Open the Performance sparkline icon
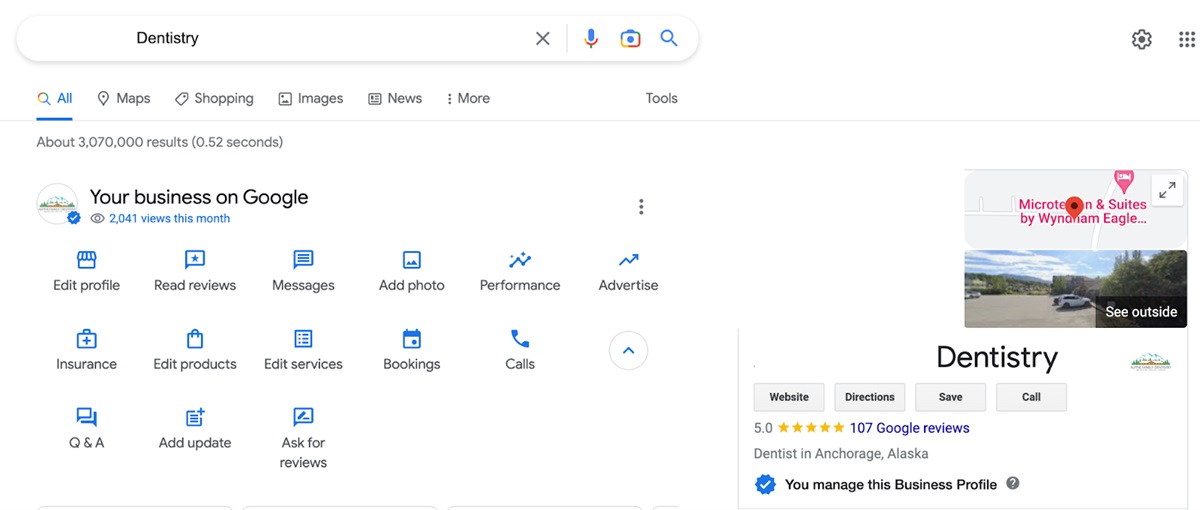Screen dimensions: 1200x510 [x=520, y=260]
